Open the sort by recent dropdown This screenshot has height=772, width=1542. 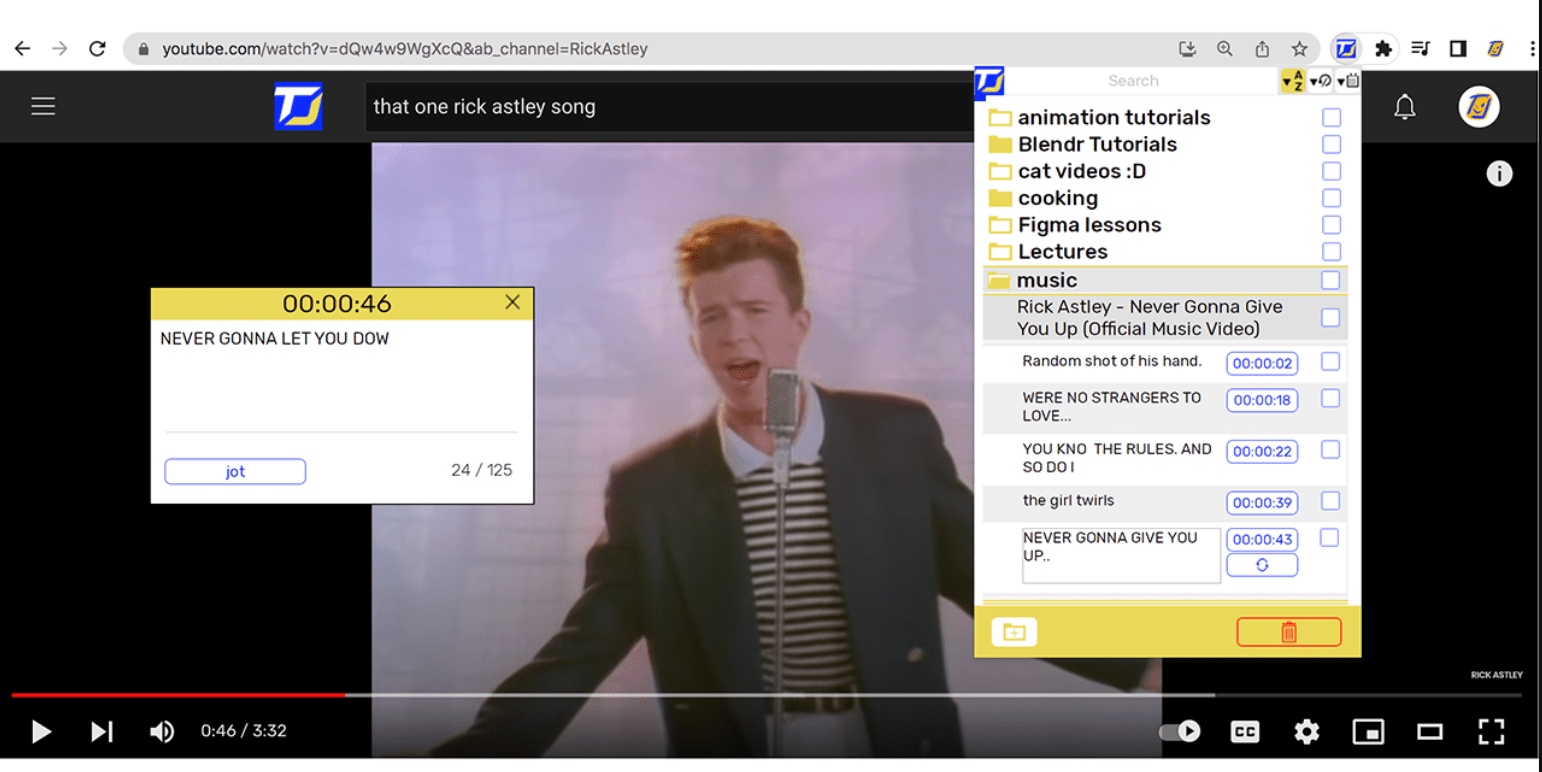(1320, 81)
